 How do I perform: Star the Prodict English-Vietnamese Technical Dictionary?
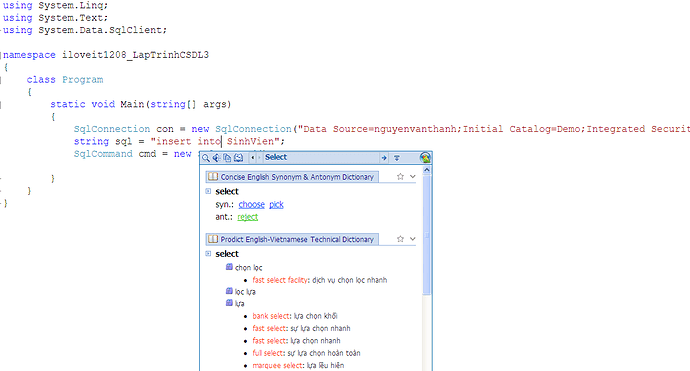400,239
